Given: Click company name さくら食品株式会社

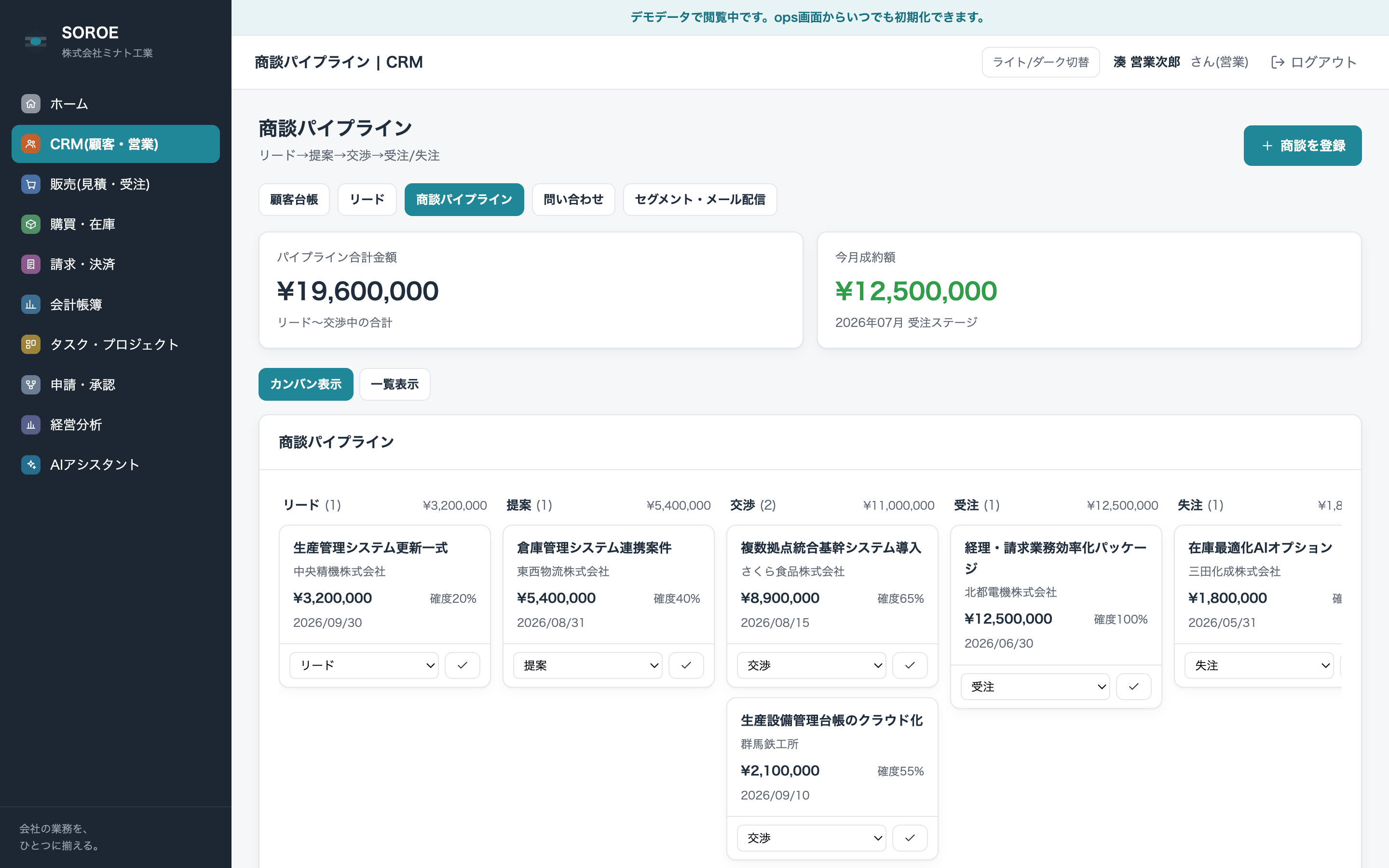Looking at the screenshot, I should 793,571.
